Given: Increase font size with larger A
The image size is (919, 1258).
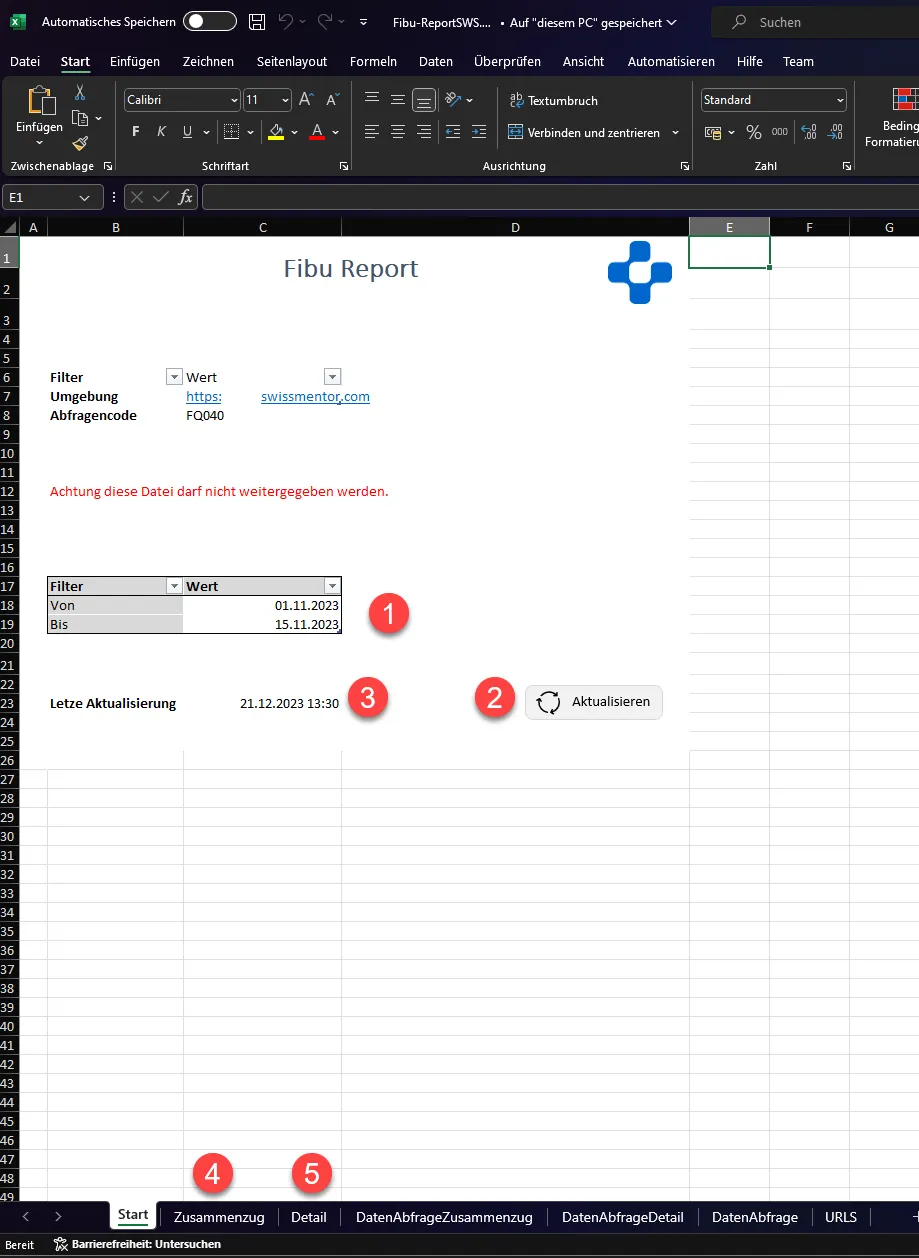Looking at the screenshot, I should [306, 100].
